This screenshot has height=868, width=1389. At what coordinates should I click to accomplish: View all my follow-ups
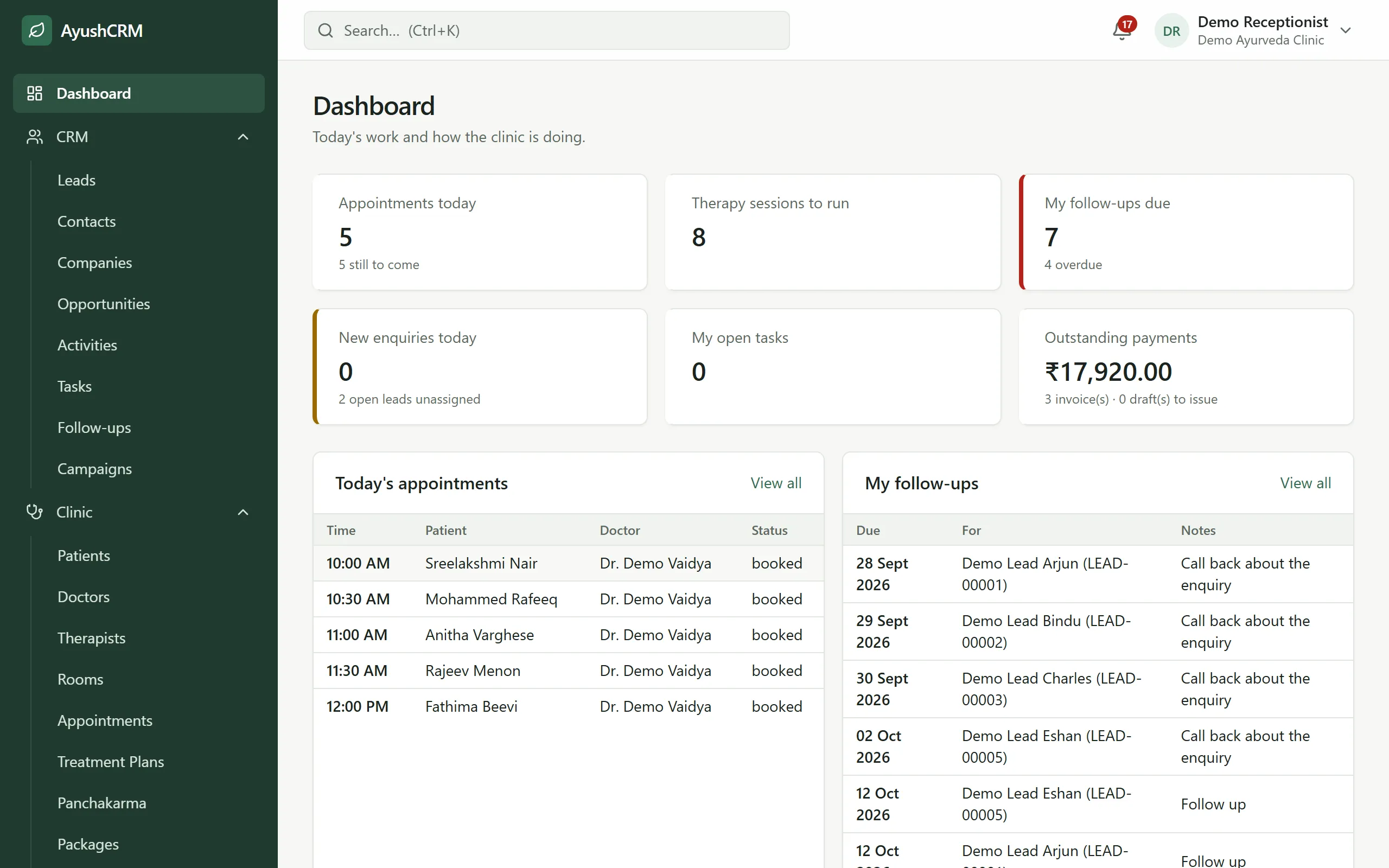point(1305,483)
